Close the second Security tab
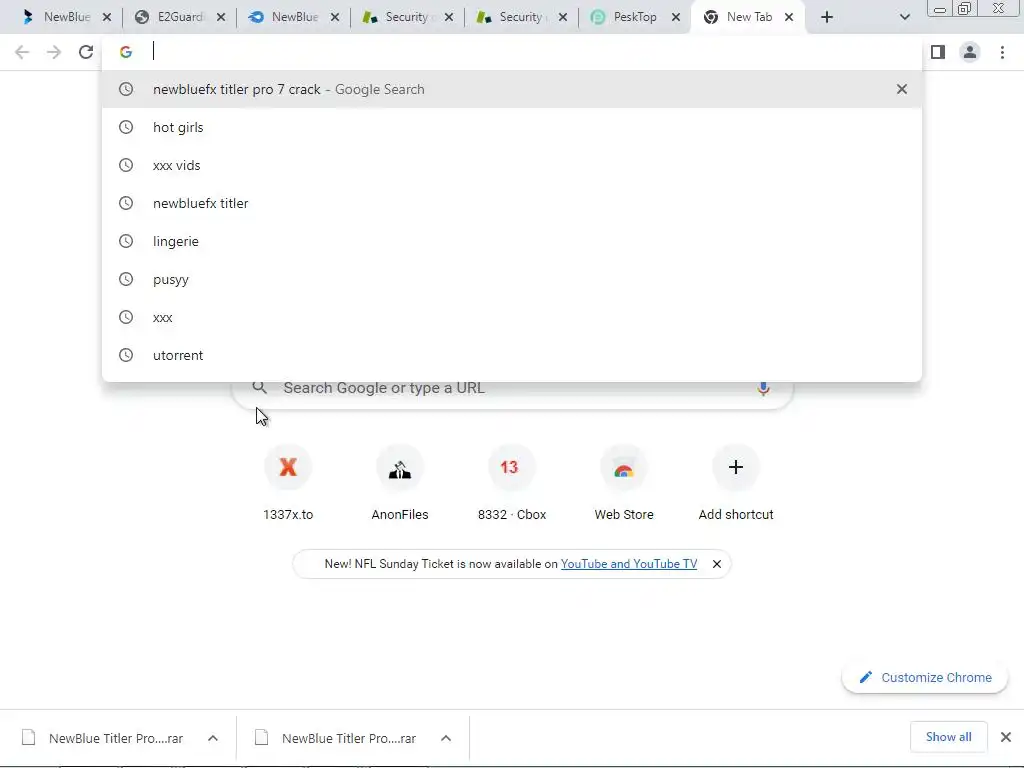The height and width of the screenshot is (768, 1024). coord(563,17)
